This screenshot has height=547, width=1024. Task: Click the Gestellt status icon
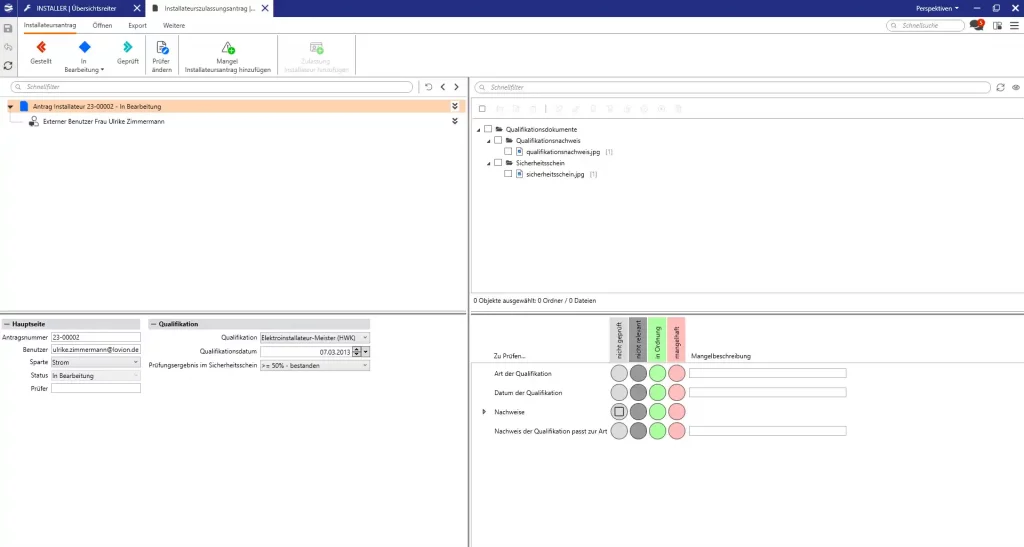41,47
